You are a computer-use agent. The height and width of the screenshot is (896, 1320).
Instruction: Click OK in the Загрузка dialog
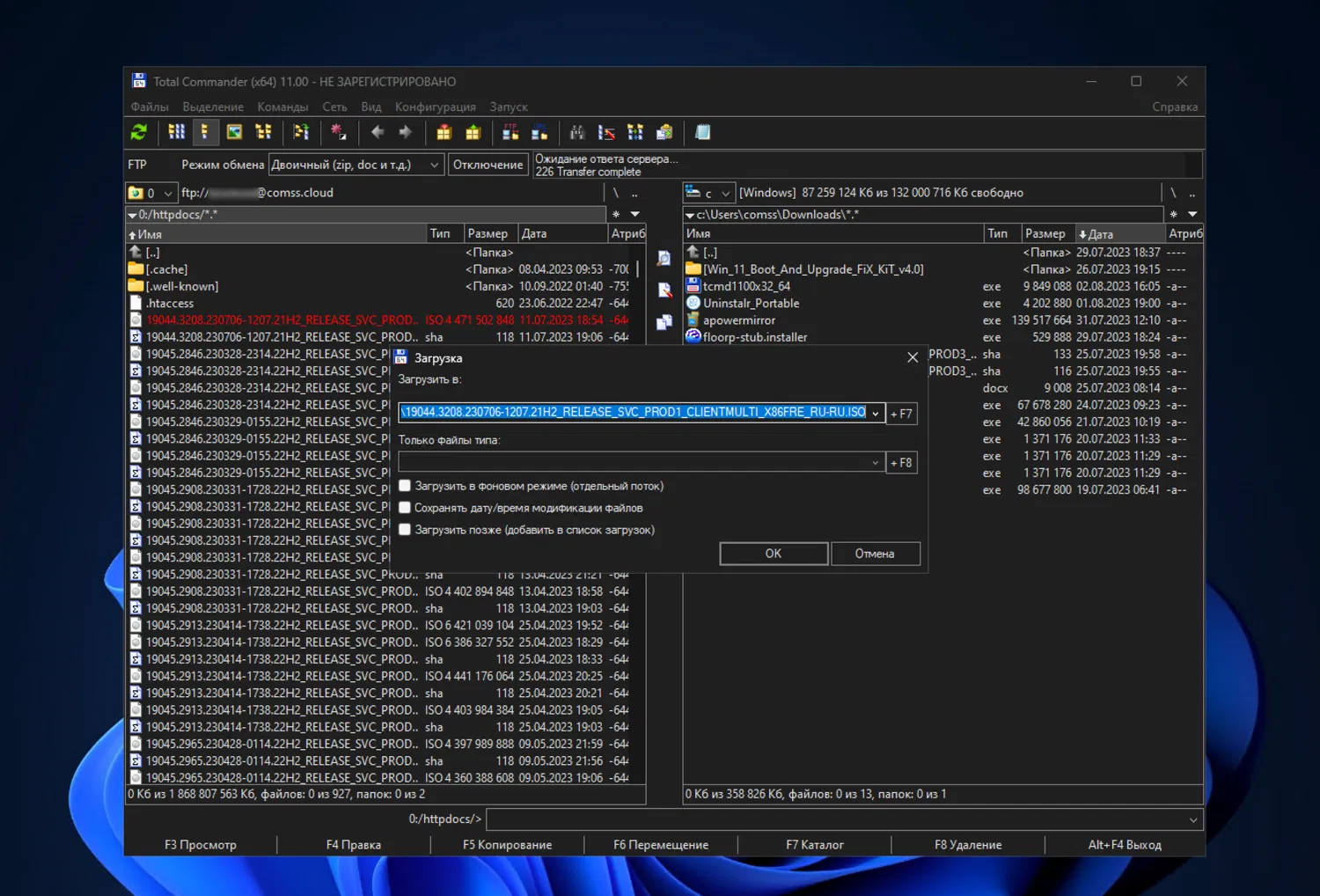click(773, 554)
